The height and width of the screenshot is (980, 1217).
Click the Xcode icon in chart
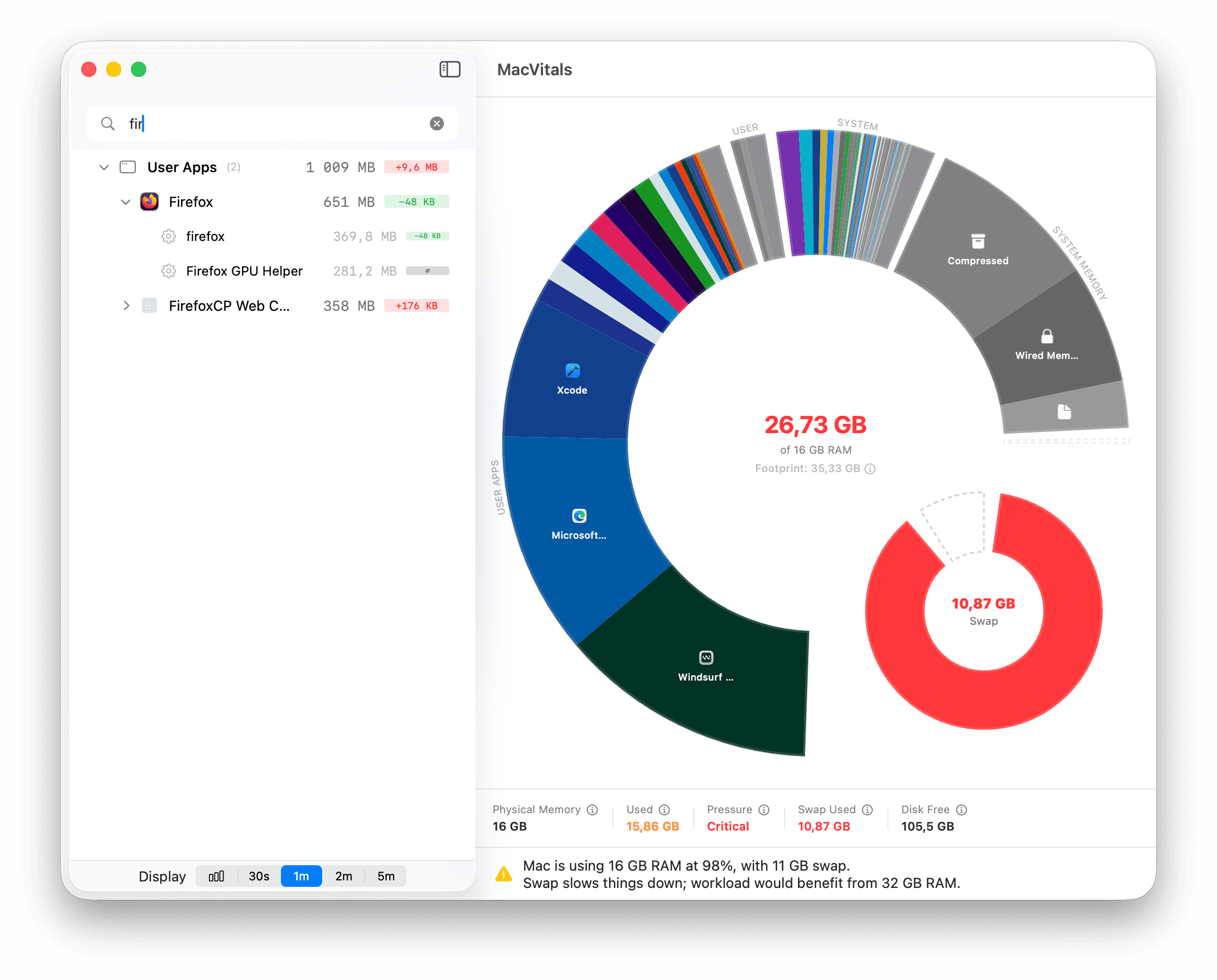(572, 370)
